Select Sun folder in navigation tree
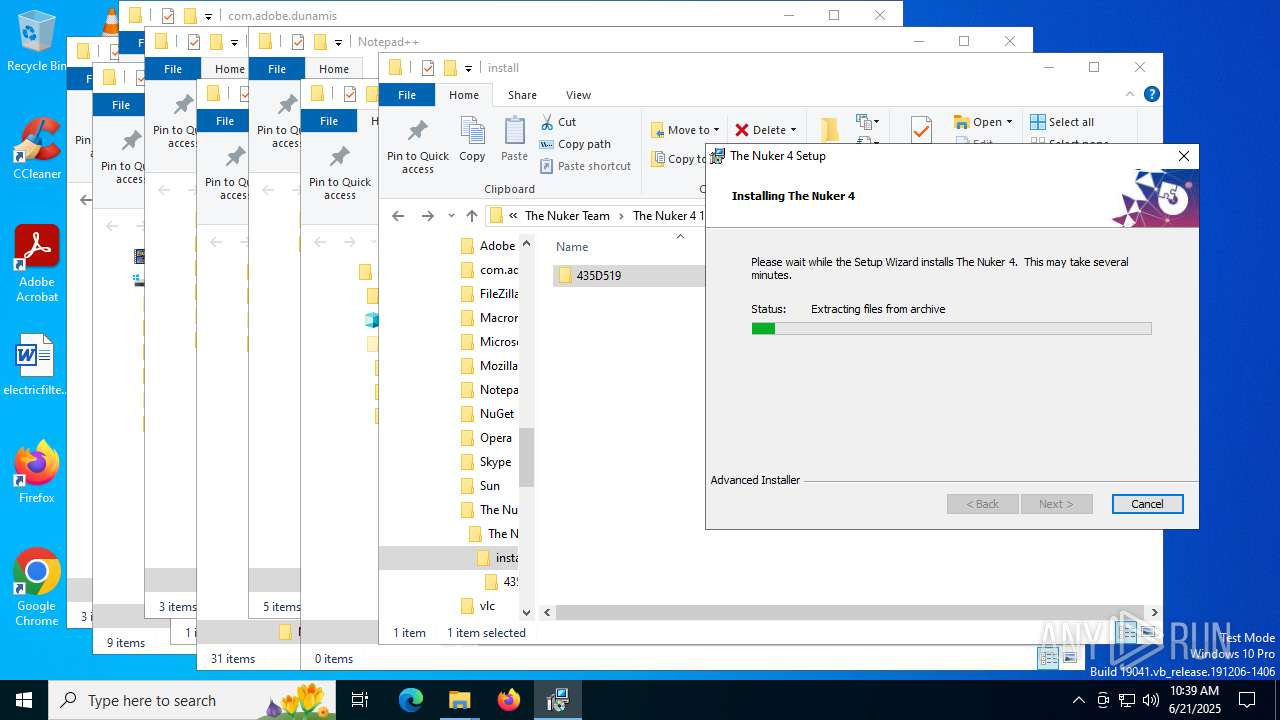Image resolution: width=1280 pixels, height=720 pixels. (480, 486)
